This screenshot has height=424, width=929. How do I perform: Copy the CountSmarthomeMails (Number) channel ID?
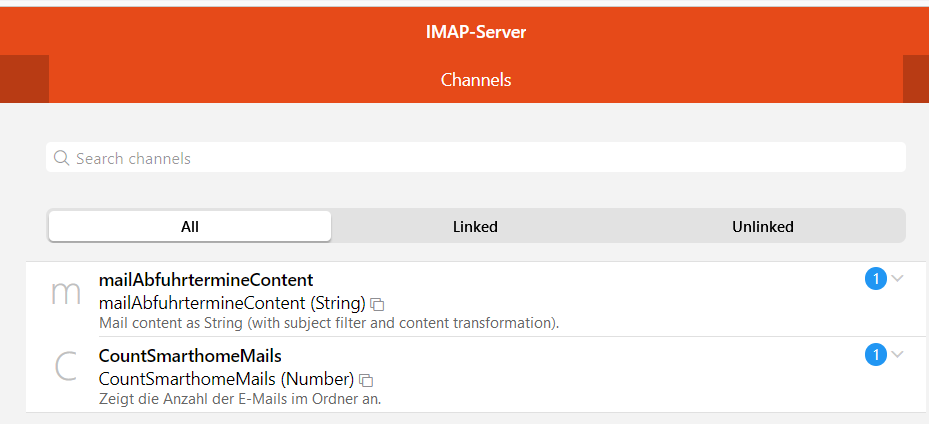[x=366, y=380]
